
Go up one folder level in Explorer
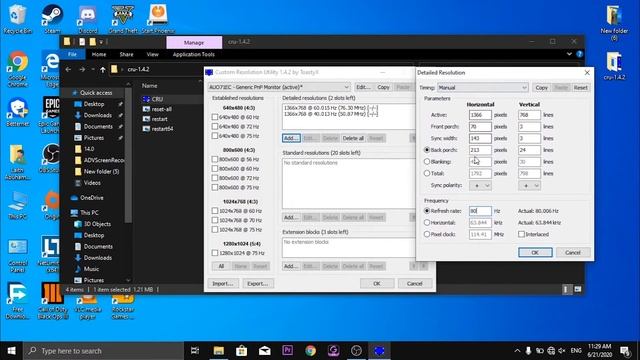(102, 69)
